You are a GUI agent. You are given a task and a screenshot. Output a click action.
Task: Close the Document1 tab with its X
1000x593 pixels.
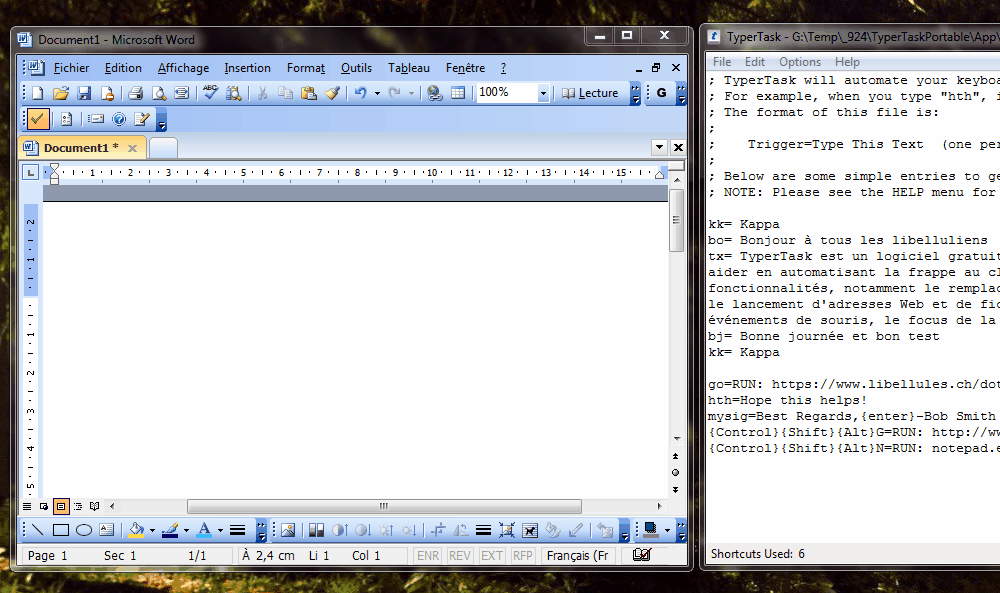[x=132, y=148]
